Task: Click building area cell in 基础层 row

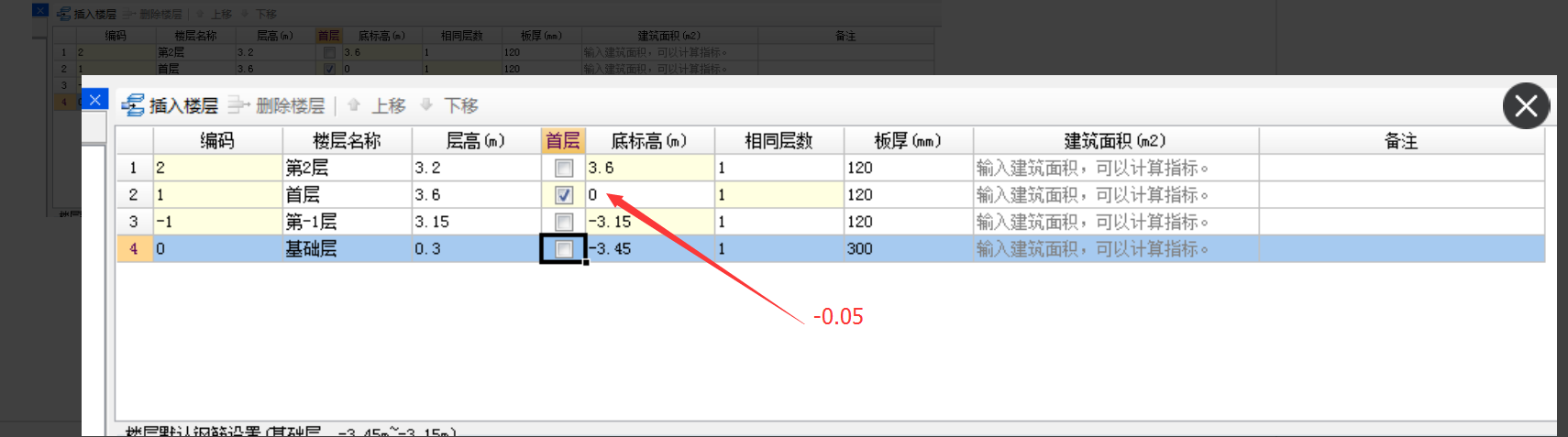Action: point(1115,248)
